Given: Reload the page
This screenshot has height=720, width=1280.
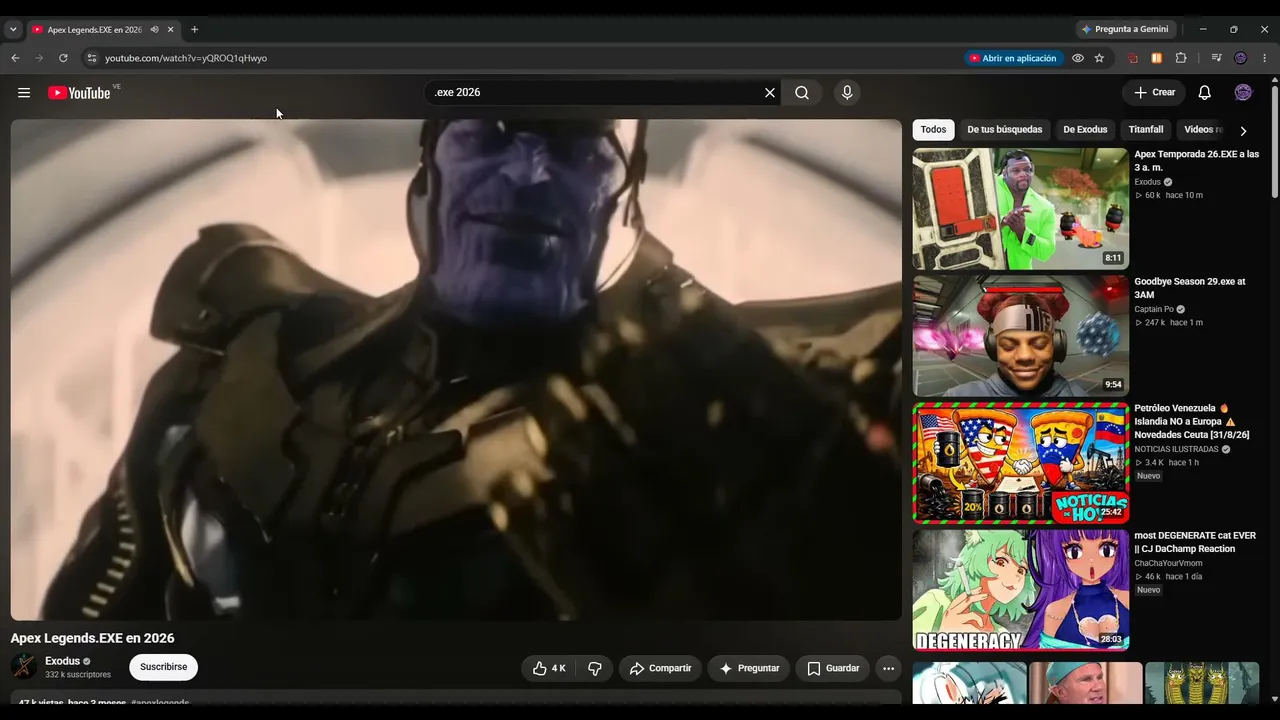Looking at the screenshot, I should [x=63, y=58].
